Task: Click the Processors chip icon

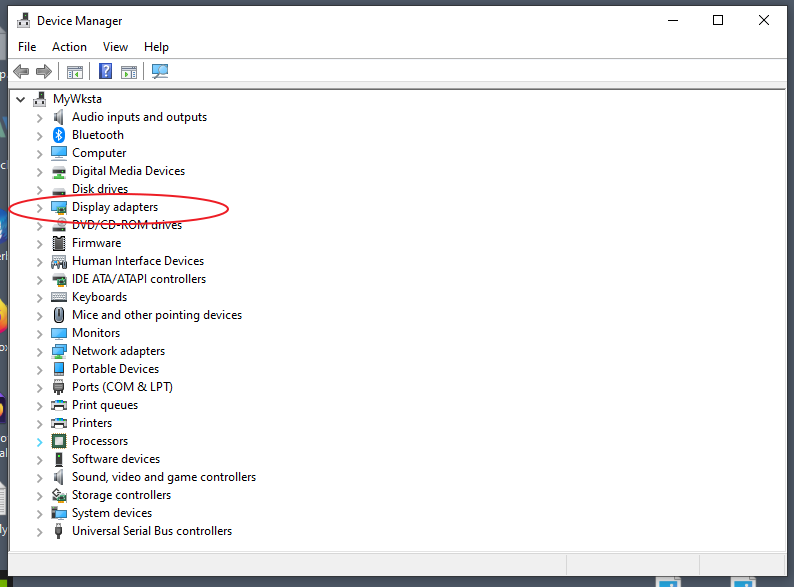Action: [59, 441]
